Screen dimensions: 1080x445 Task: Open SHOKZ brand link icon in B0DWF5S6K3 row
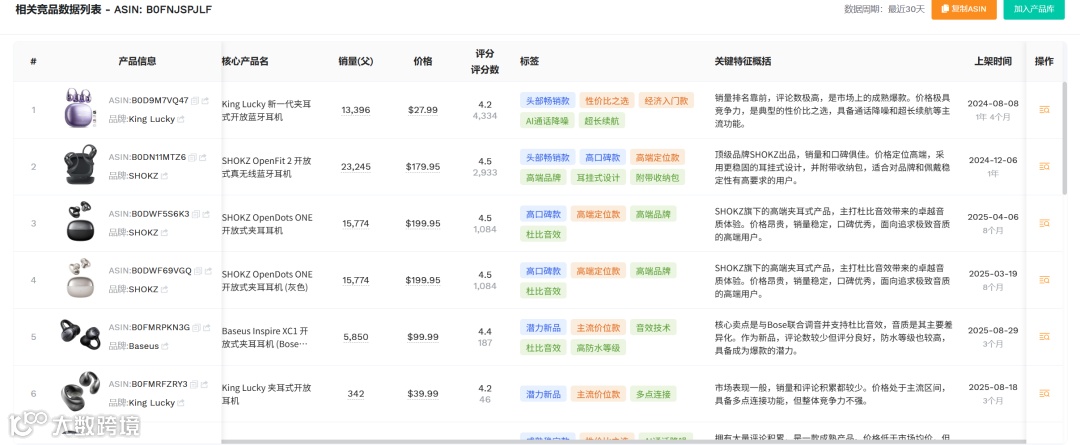pyautogui.click(x=164, y=233)
